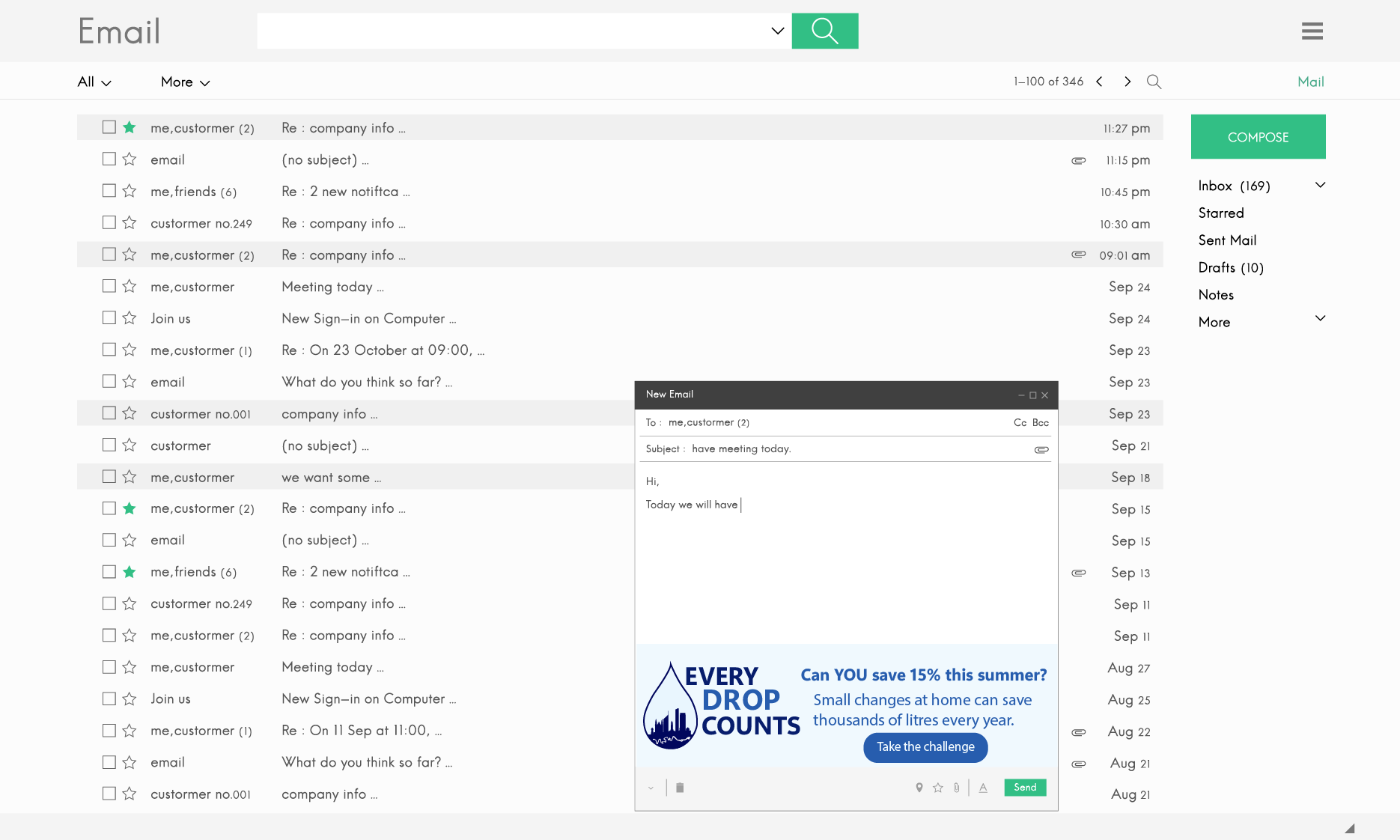Viewport: 1400px width, 840px height.
Task: Discard draft with trash icon
Action: coord(680,788)
